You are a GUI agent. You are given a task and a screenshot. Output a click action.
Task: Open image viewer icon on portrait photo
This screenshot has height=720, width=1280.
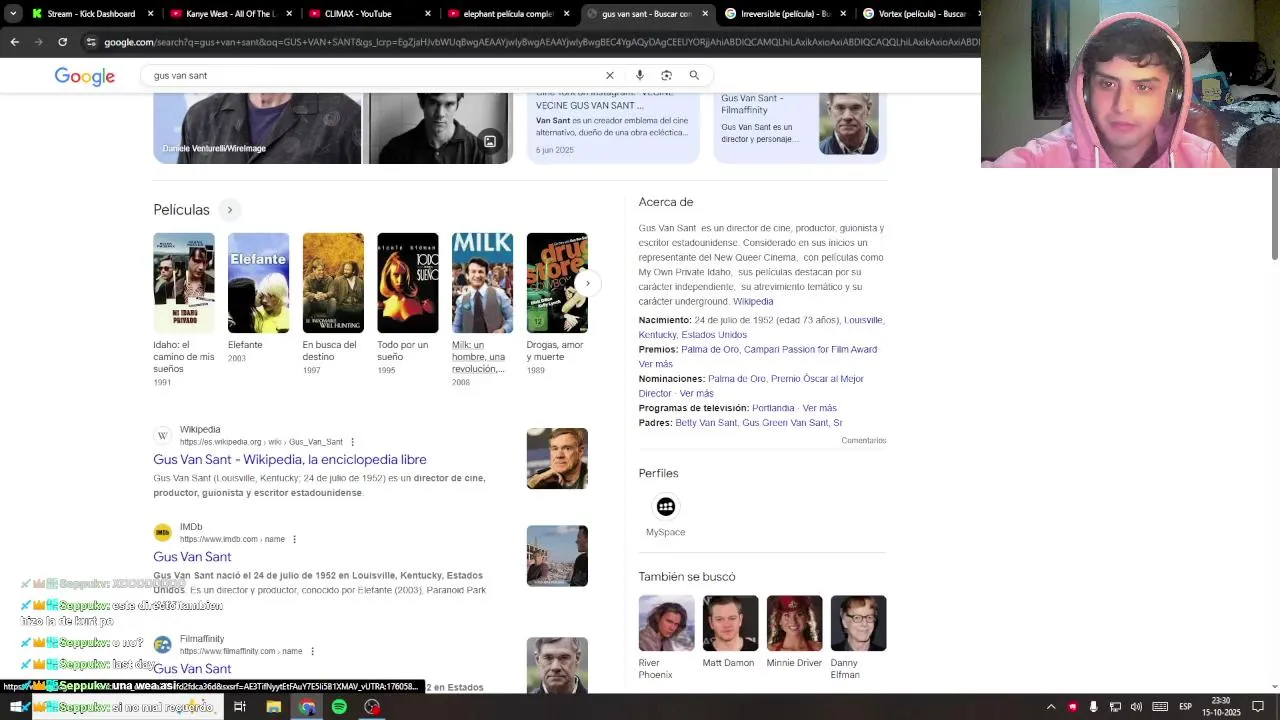tap(490, 142)
